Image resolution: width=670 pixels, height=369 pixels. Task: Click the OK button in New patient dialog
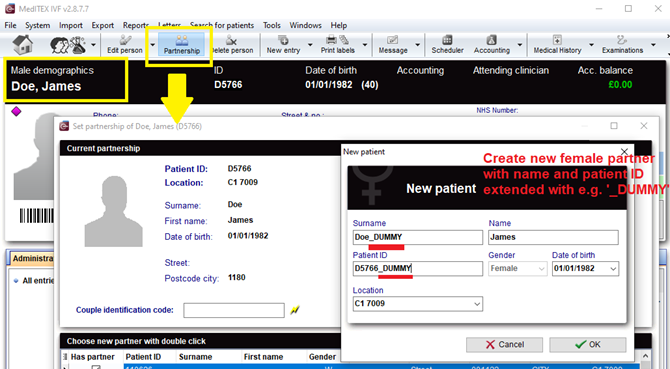click(588, 345)
